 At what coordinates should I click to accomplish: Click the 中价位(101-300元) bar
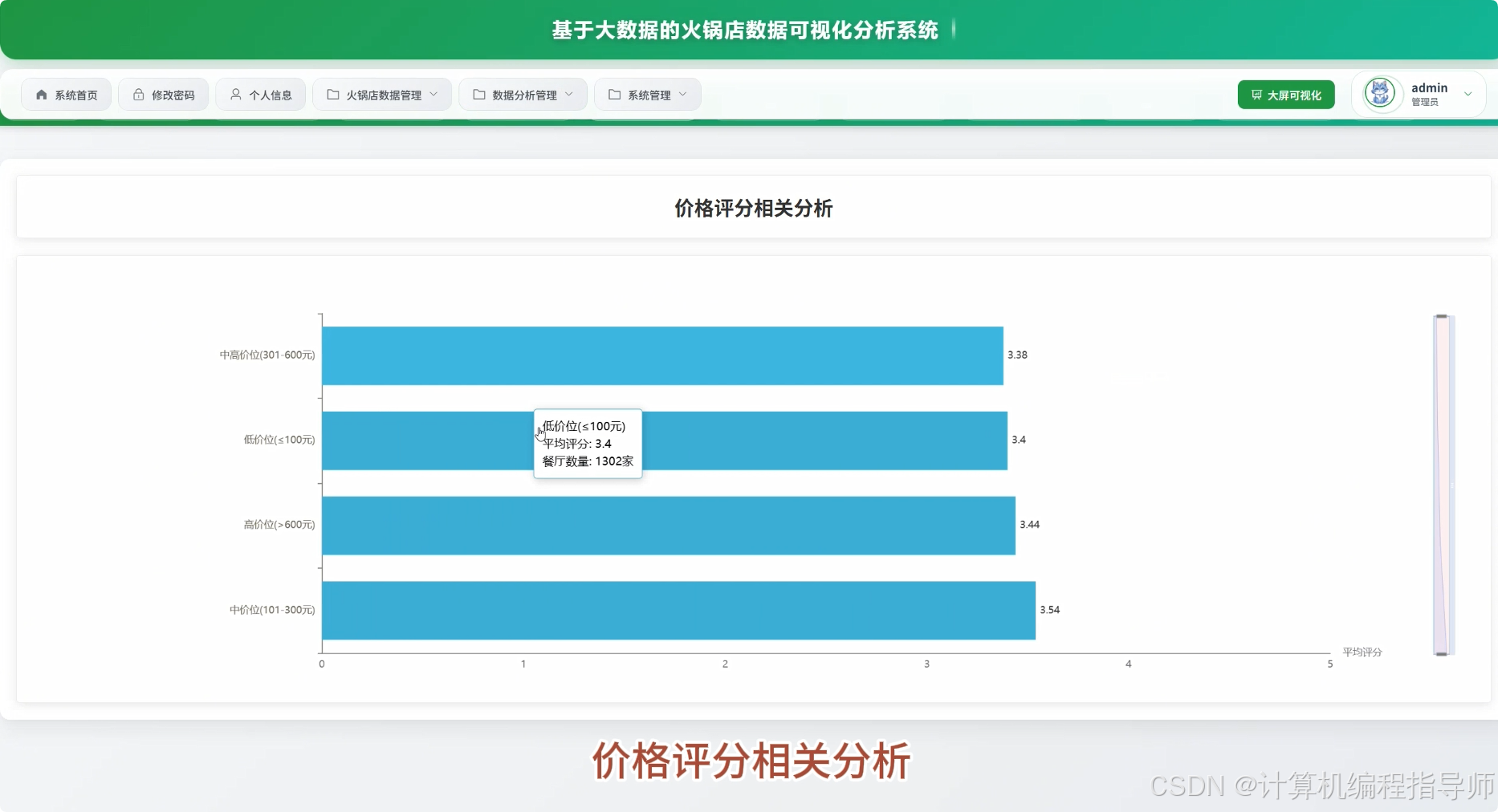coord(679,611)
